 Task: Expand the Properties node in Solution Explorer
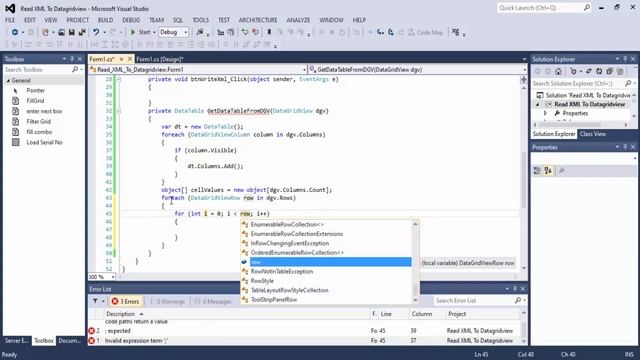coord(545,113)
